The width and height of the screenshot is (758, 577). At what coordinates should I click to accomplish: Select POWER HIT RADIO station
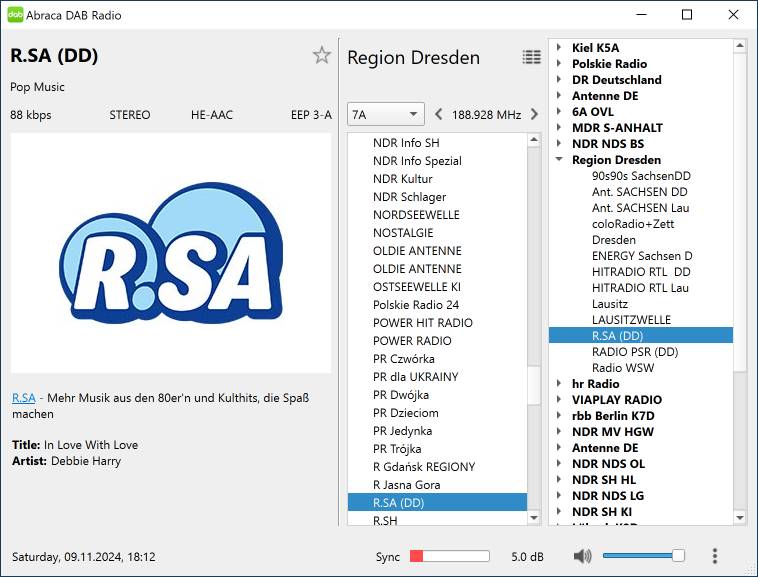click(422, 323)
